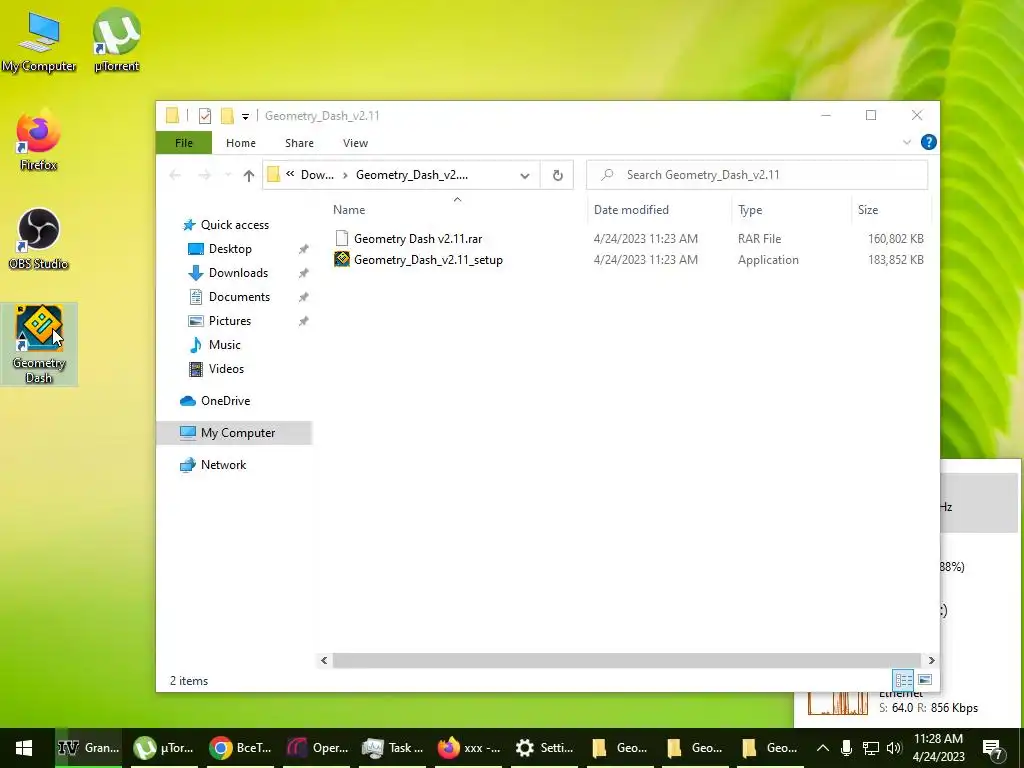The height and width of the screenshot is (768, 1024).
Task: Switch to Firefox xxx window in taskbar
Action: [x=468, y=748]
